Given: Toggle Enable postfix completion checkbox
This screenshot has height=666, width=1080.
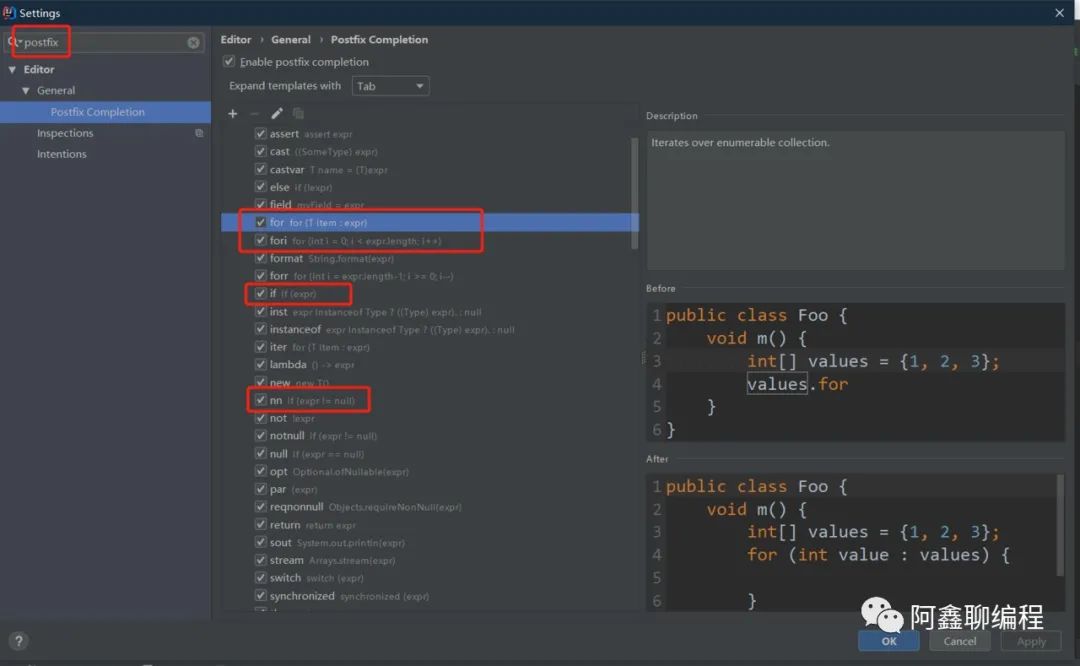Looking at the screenshot, I should [229, 62].
